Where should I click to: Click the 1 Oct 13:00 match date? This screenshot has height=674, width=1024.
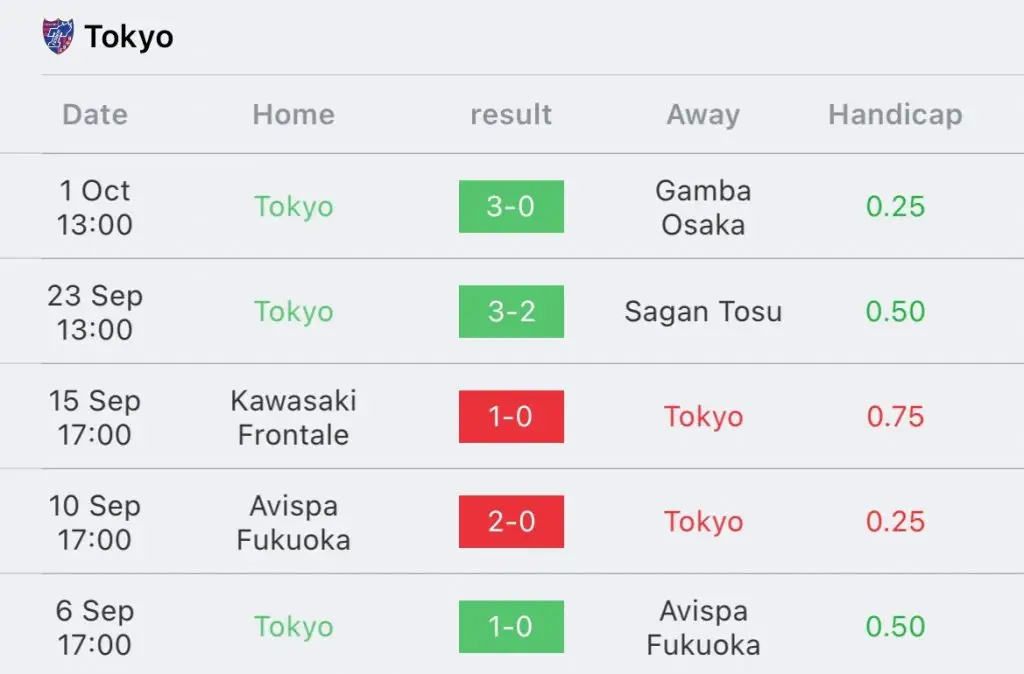pyautogui.click(x=95, y=207)
